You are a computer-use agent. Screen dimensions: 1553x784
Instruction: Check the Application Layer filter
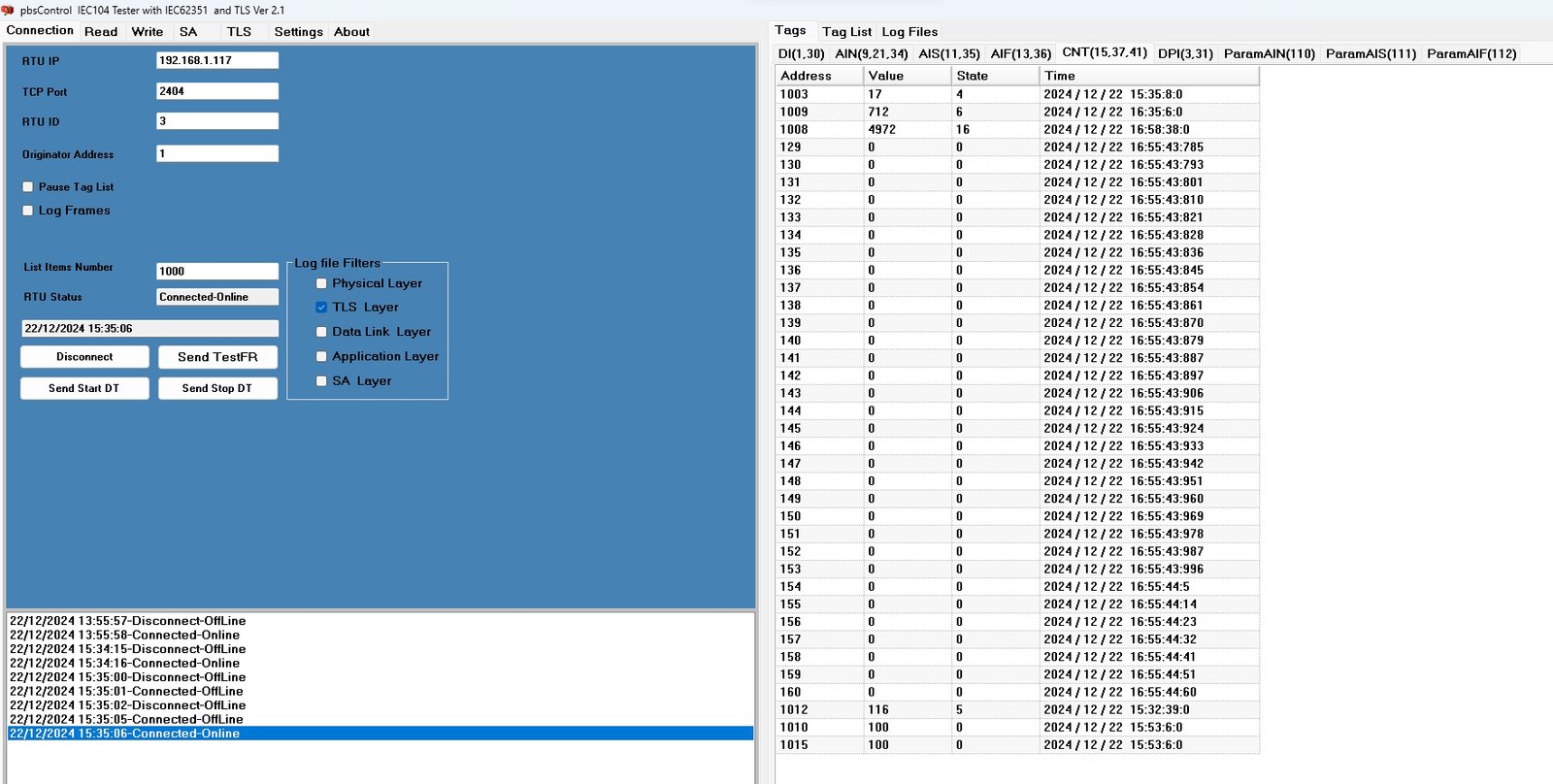(x=321, y=357)
